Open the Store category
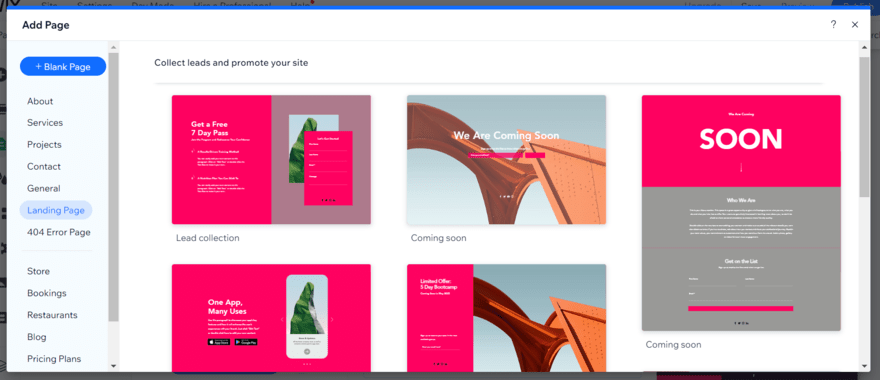 38,271
